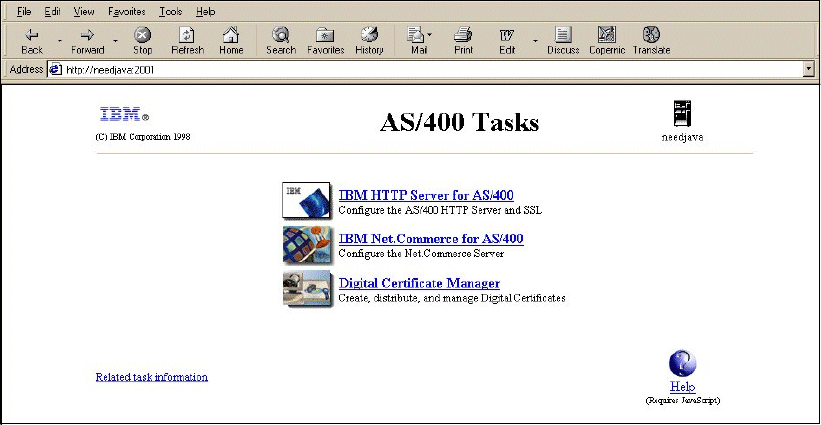
Task: Click the blue Help globe icon
Action: 683,364
